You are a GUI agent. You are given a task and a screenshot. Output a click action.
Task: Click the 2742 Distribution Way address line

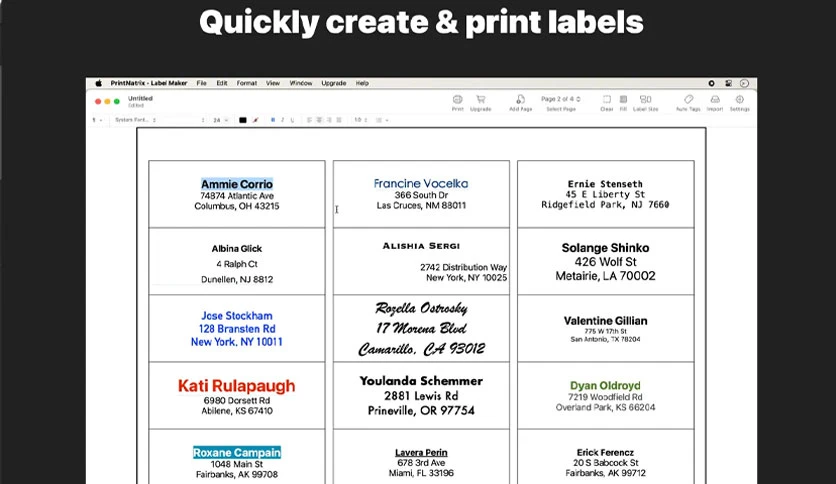463,267
